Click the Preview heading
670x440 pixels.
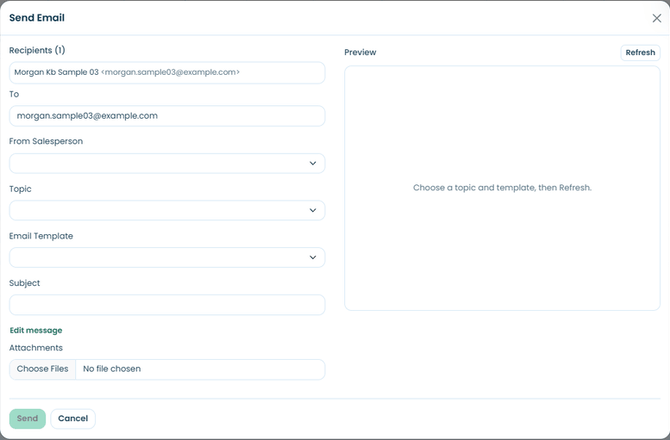[x=360, y=52]
